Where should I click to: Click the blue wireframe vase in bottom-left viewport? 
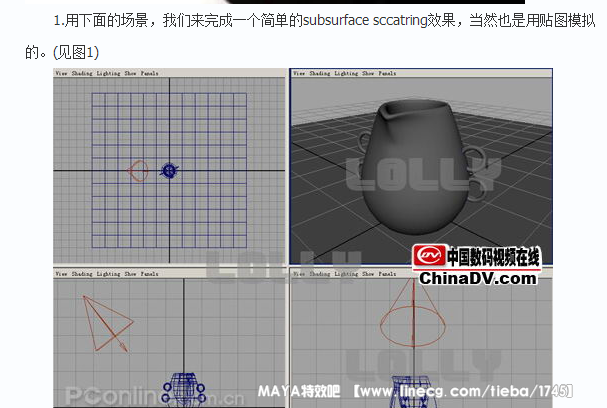(182, 390)
